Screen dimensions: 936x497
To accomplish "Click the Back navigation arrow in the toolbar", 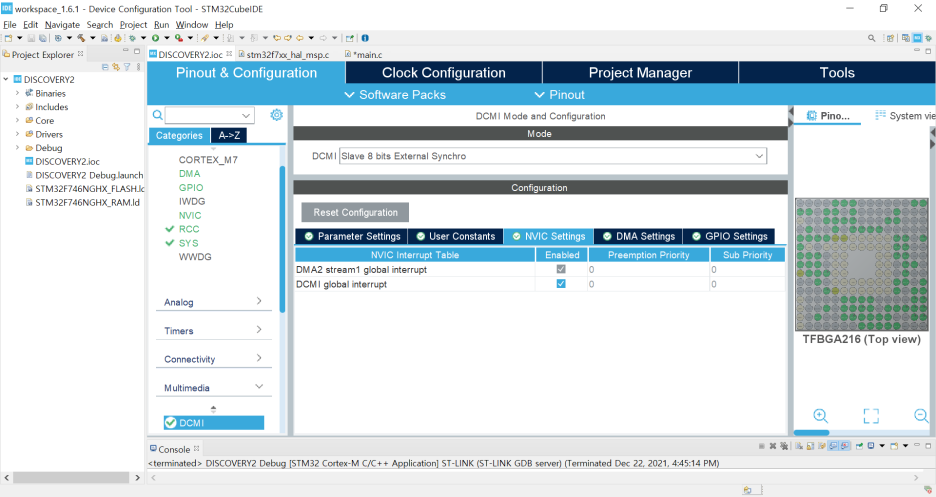I will 300,38.
